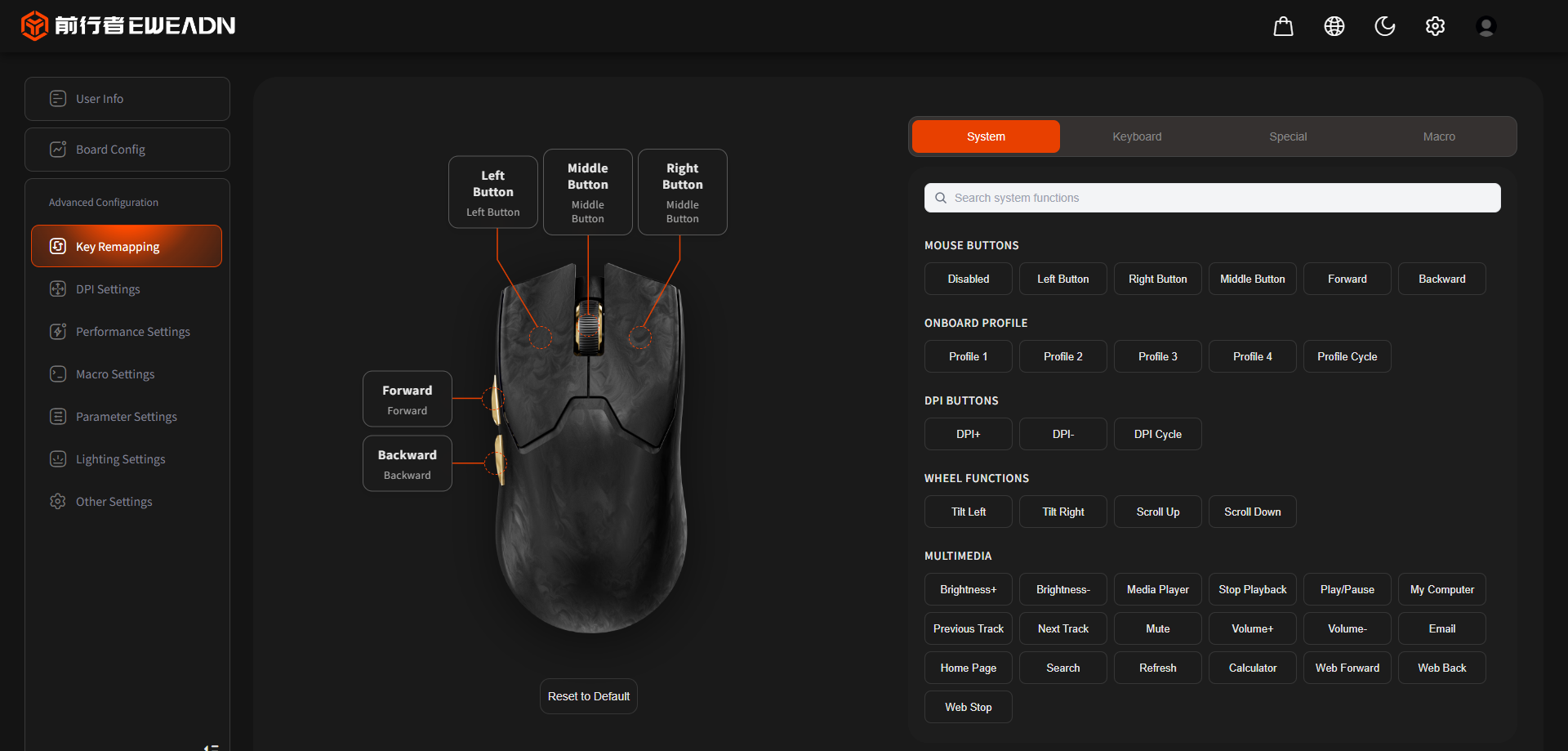Click the globe language icon
Image resolution: width=1568 pixels, height=751 pixels.
1334,26
